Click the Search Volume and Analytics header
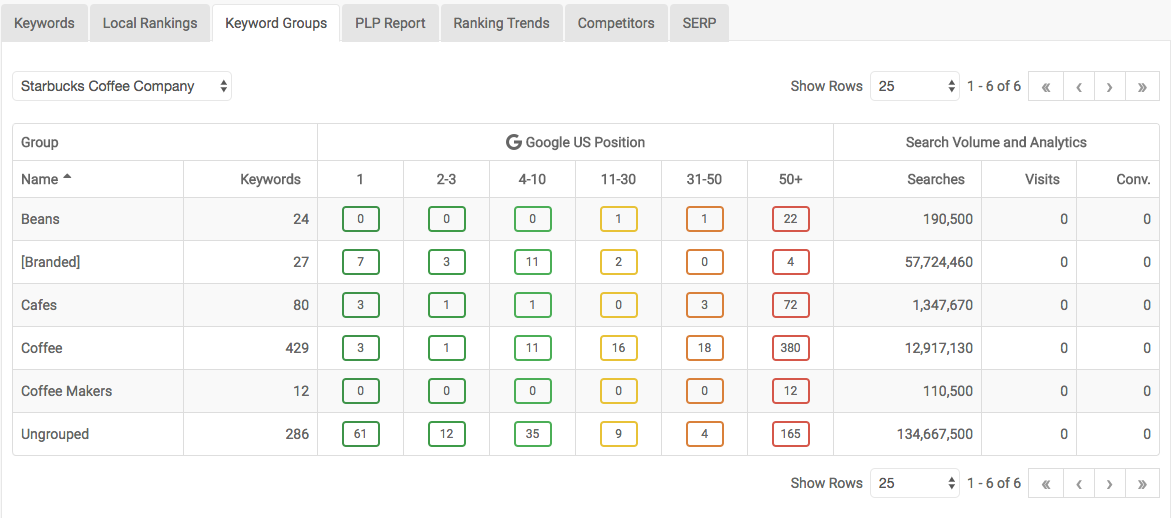The image size is (1171, 518). pyautogui.click(x=995, y=142)
